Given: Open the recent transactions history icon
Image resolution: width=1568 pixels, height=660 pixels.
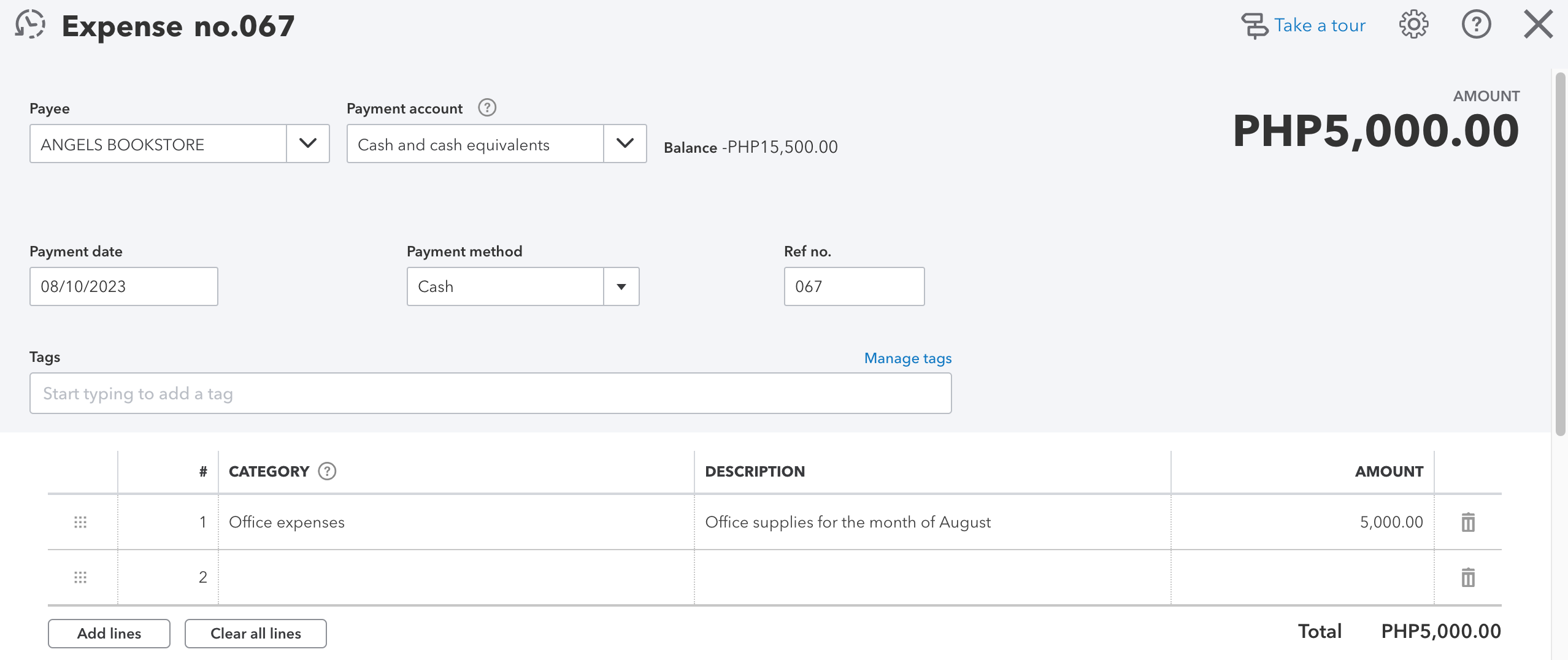Looking at the screenshot, I should point(30,25).
